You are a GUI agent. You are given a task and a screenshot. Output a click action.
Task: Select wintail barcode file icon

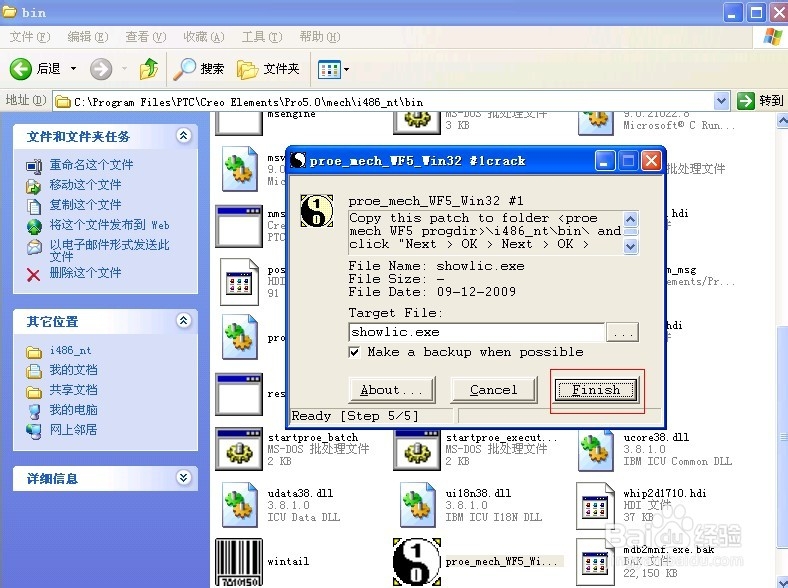pos(239,562)
